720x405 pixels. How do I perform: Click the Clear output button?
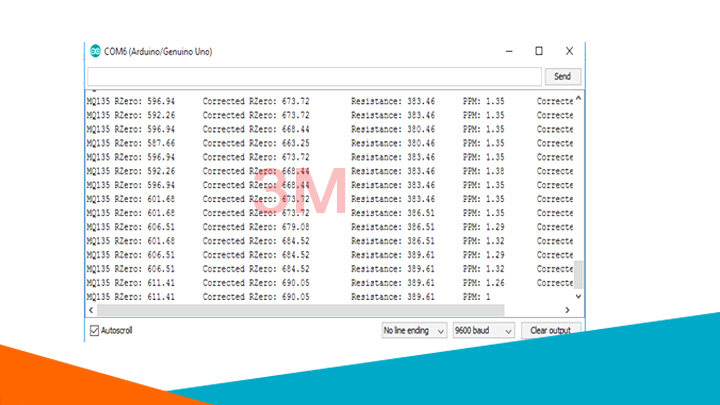click(551, 330)
